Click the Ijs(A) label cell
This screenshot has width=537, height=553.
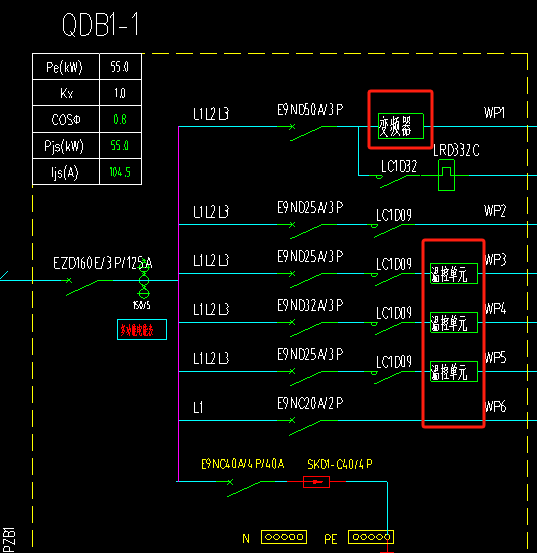[66, 172]
